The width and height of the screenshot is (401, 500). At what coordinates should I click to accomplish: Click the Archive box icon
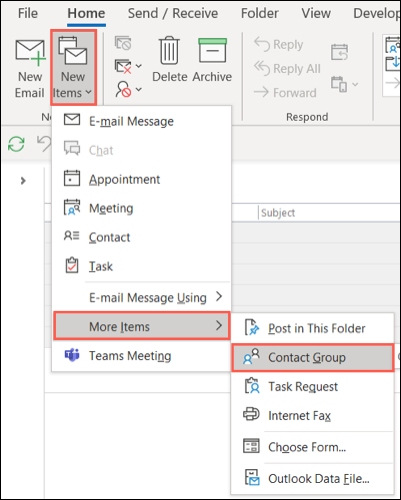(x=212, y=50)
